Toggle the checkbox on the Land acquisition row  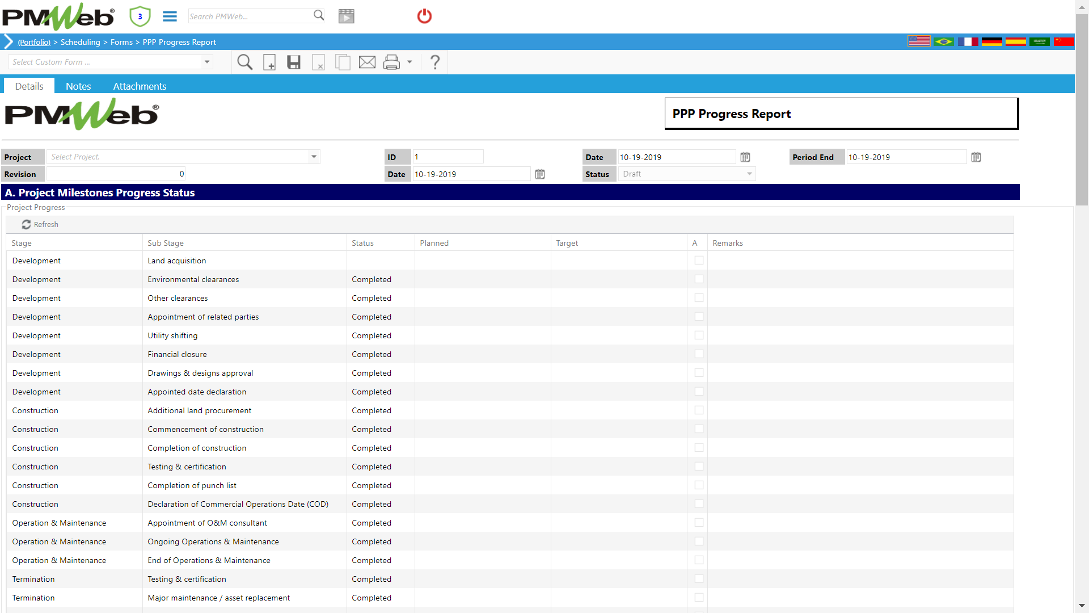[x=698, y=260]
